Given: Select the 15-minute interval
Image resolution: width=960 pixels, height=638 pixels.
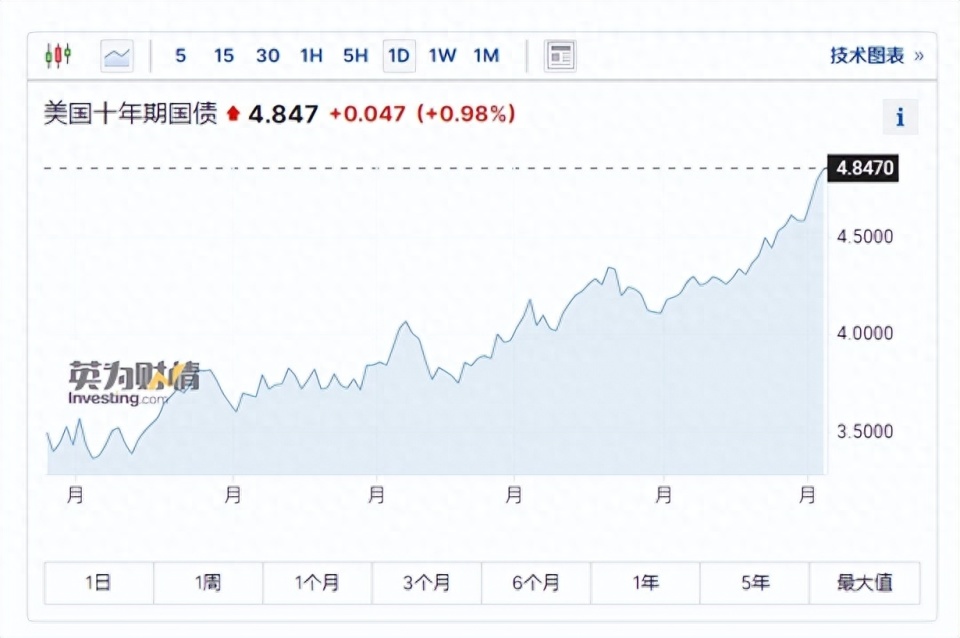Looking at the screenshot, I should click(x=224, y=56).
